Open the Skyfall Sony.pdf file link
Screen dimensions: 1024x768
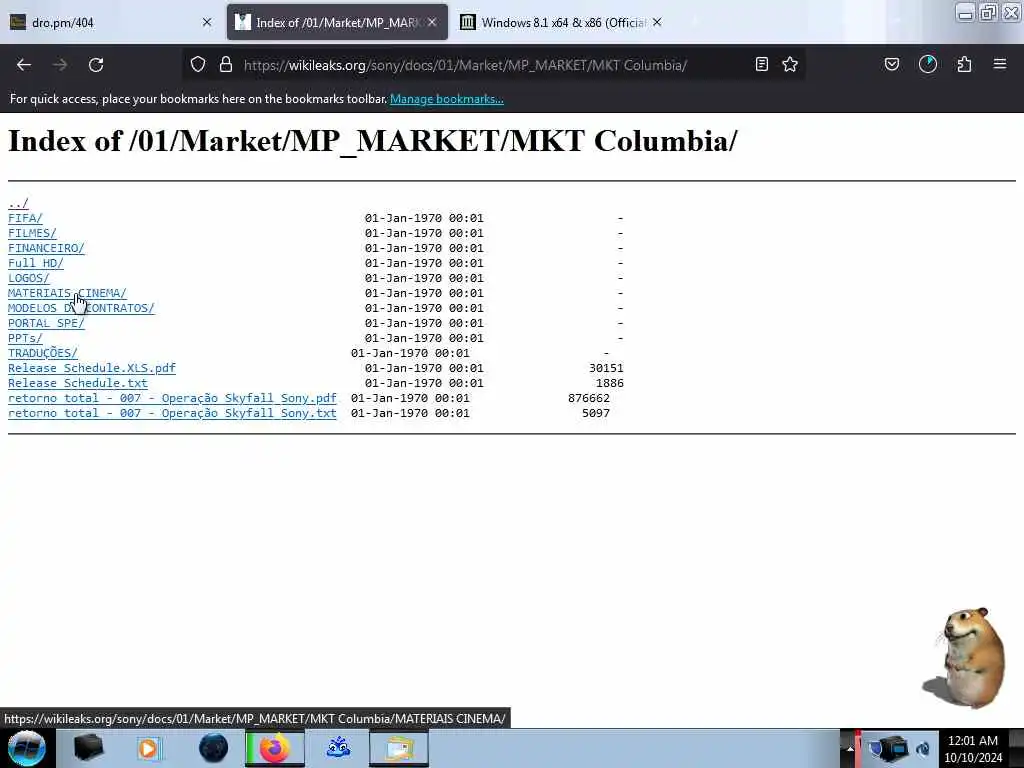(x=172, y=398)
